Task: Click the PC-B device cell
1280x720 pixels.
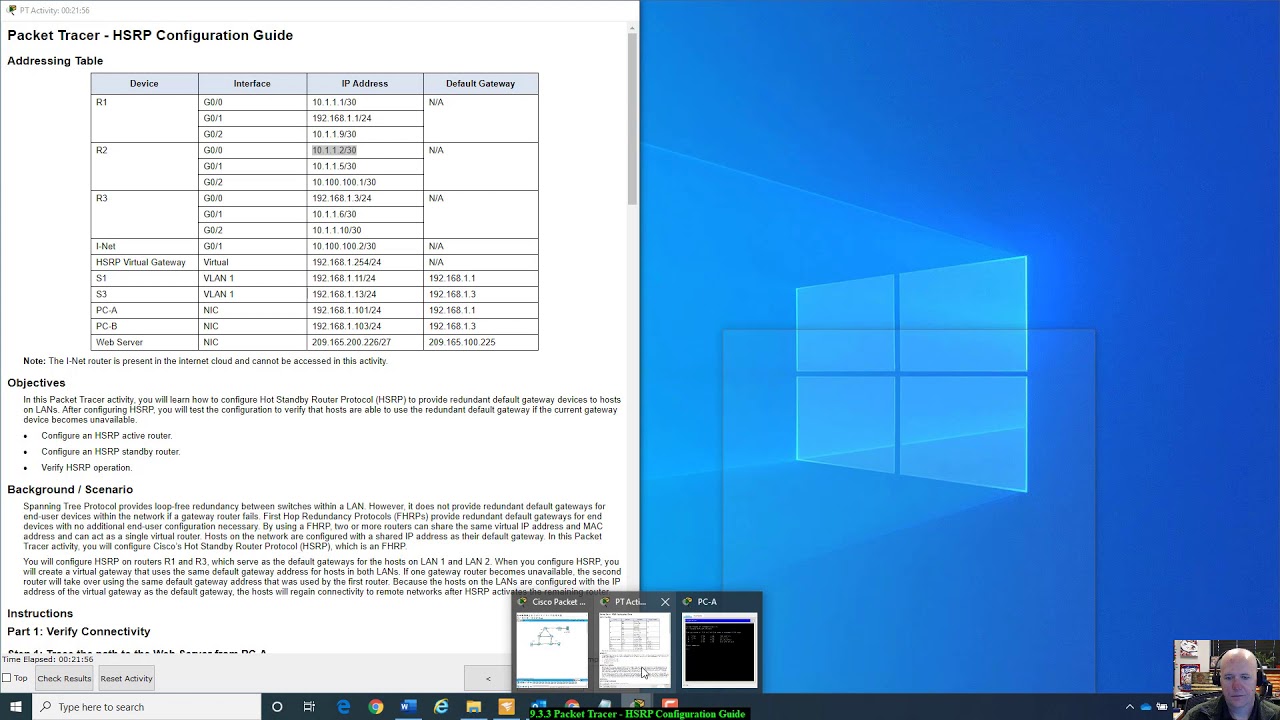Action: point(144,326)
